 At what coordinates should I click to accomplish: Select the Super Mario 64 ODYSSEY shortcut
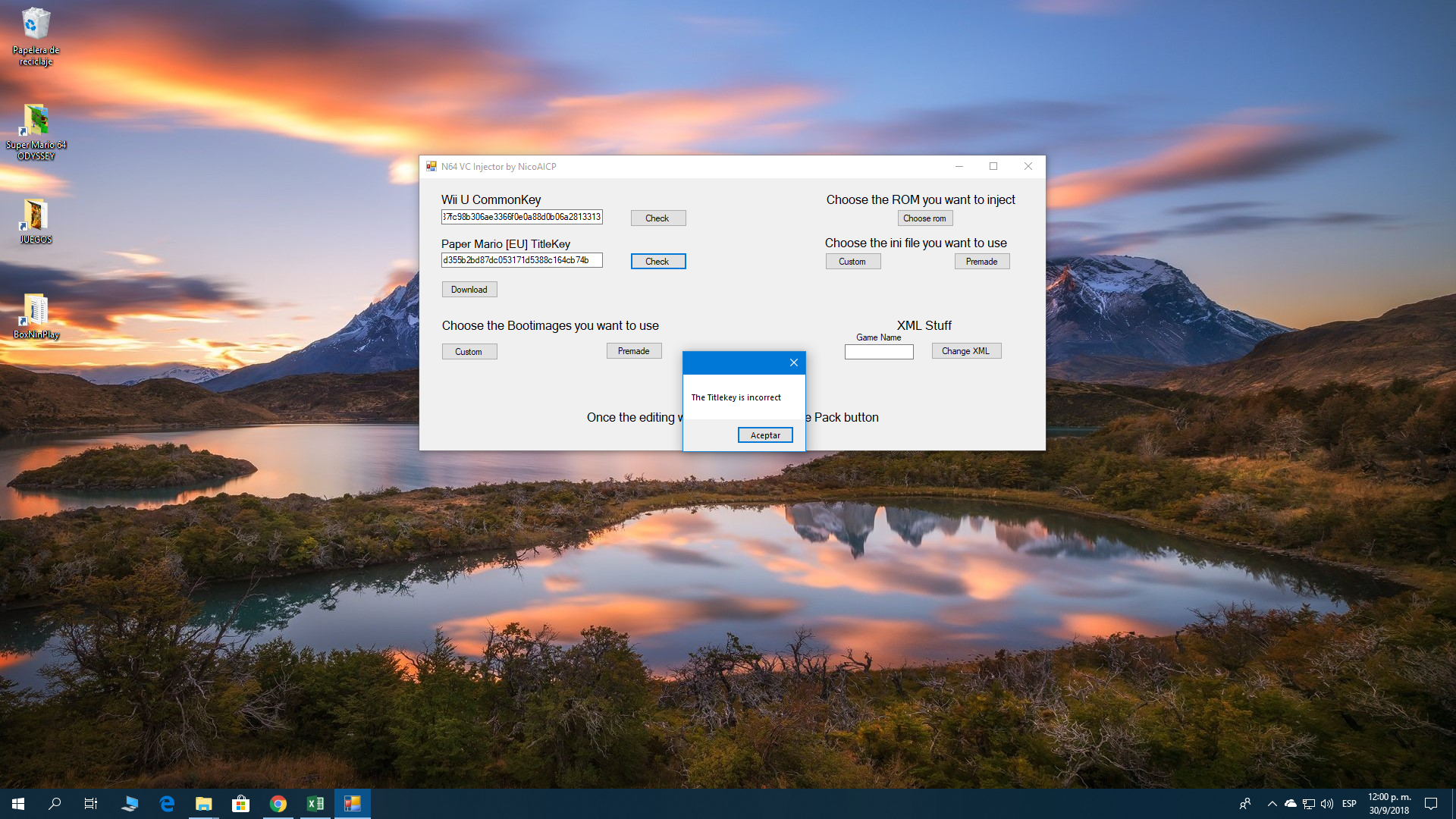pos(36,131)
